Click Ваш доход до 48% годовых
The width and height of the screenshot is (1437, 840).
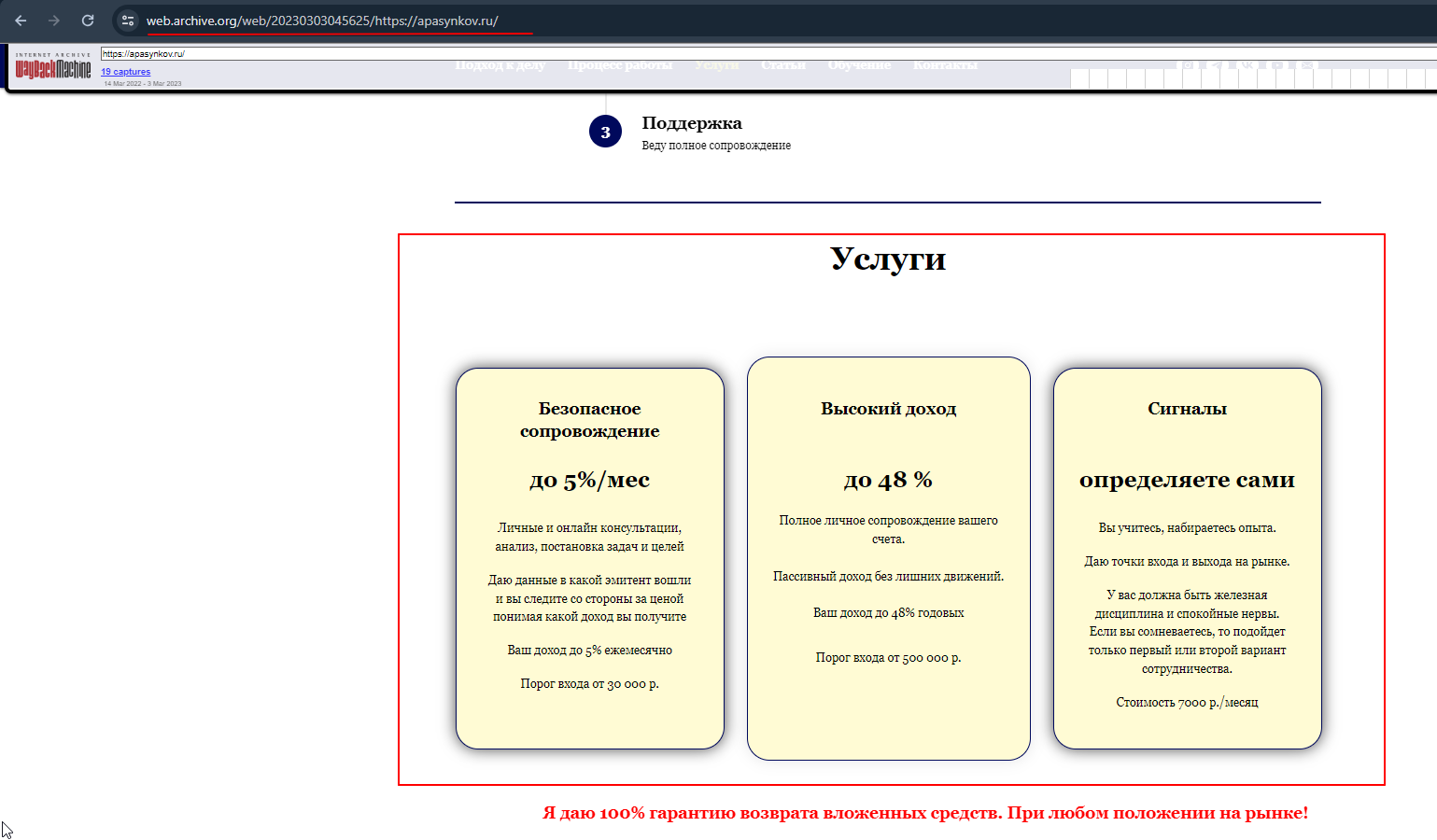889,613
